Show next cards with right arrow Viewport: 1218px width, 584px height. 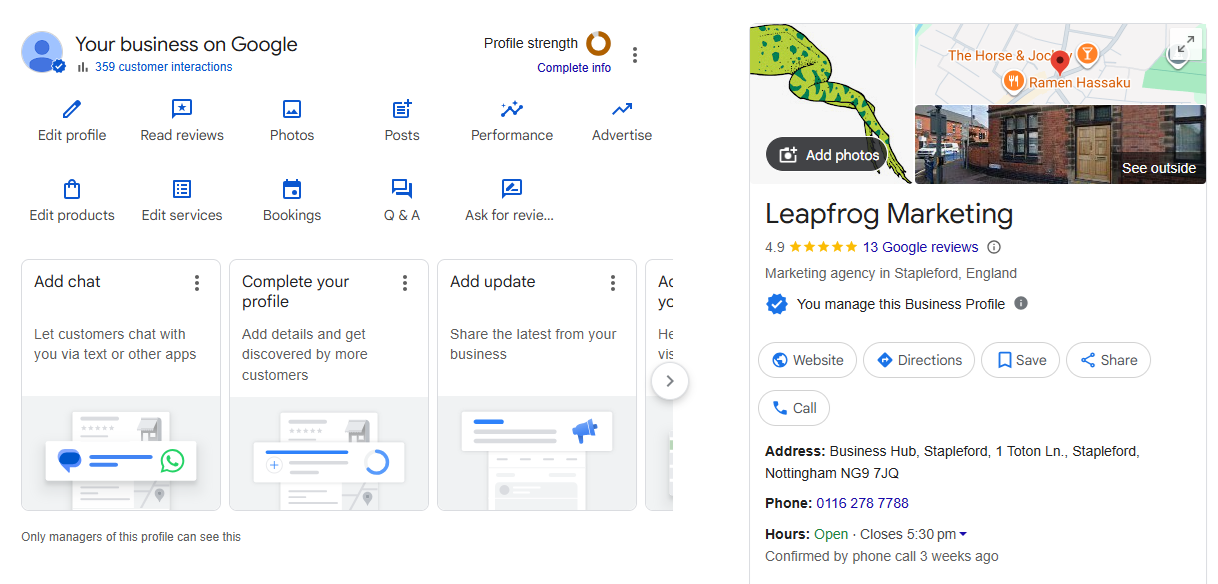670,381
